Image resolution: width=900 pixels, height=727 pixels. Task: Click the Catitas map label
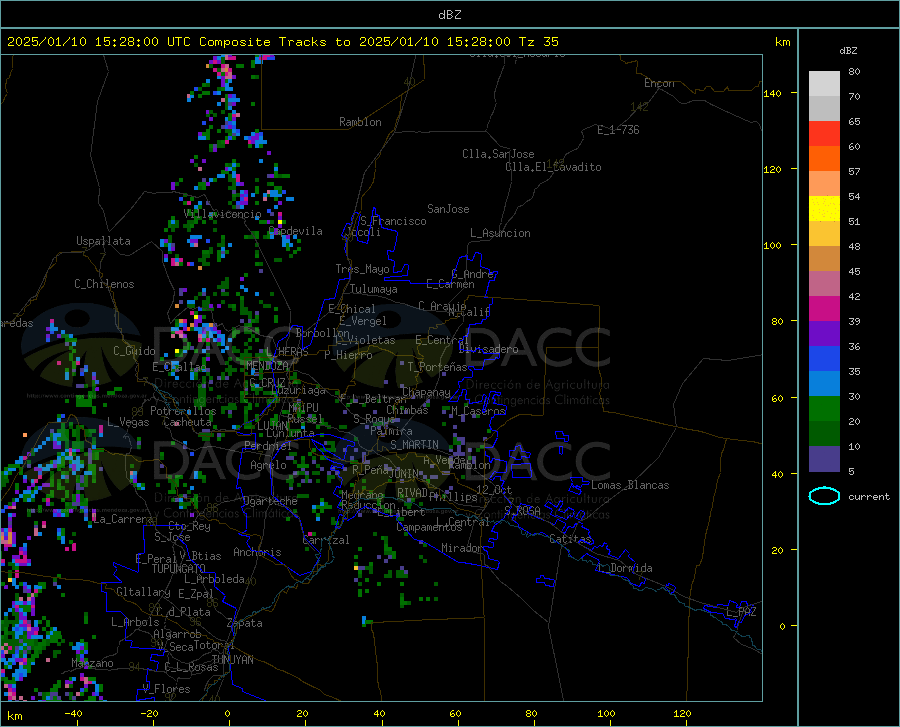[x=571, y=539]
